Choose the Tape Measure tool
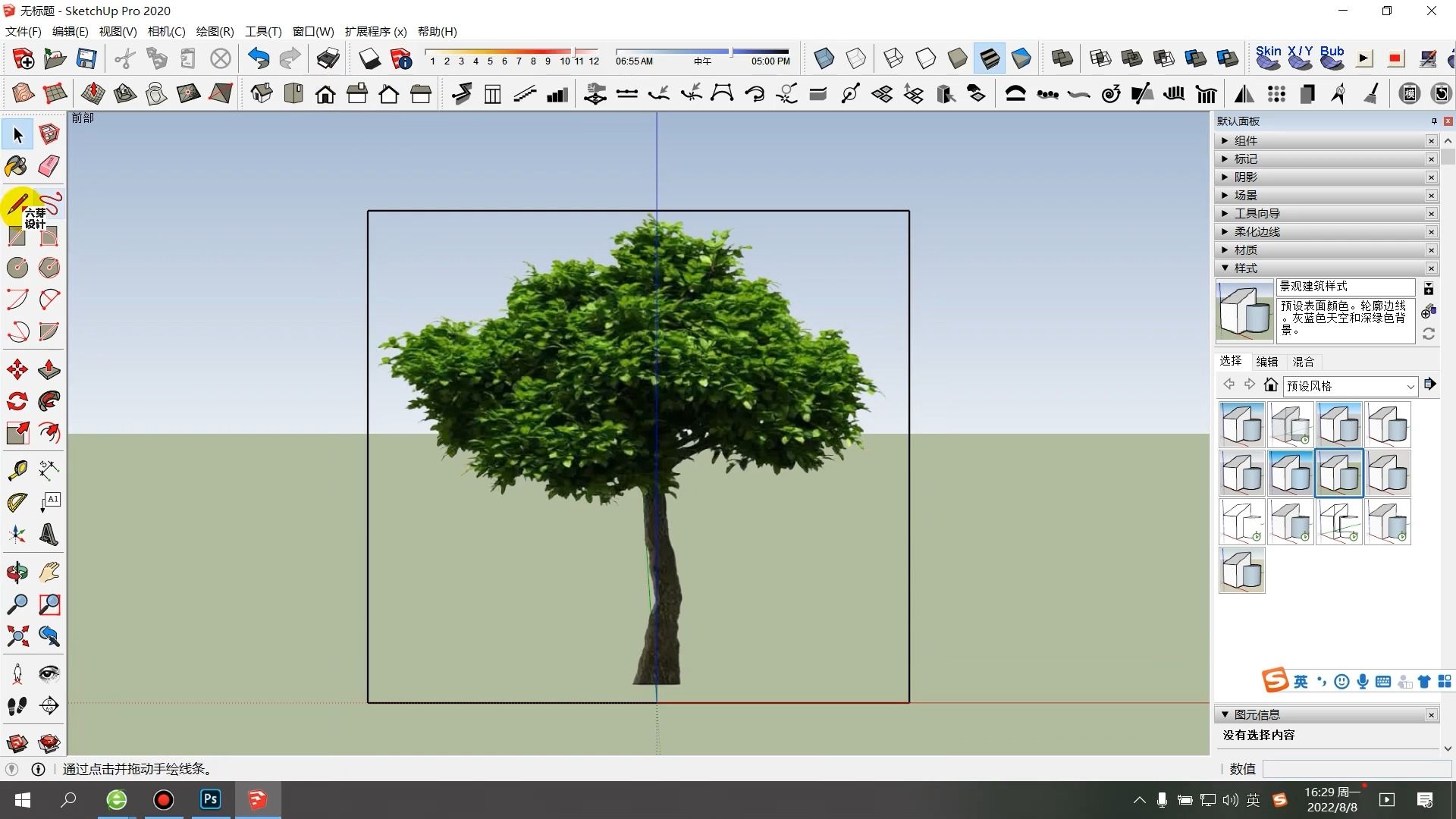The width and height of the screenshot is (1456, 819). (x=17, y=470)
